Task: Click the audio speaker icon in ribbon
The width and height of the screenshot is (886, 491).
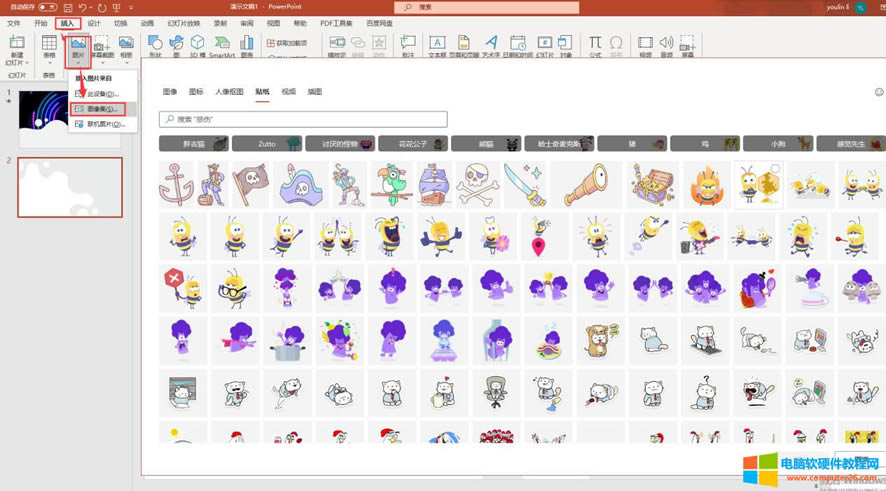Action: coord(666,46)
